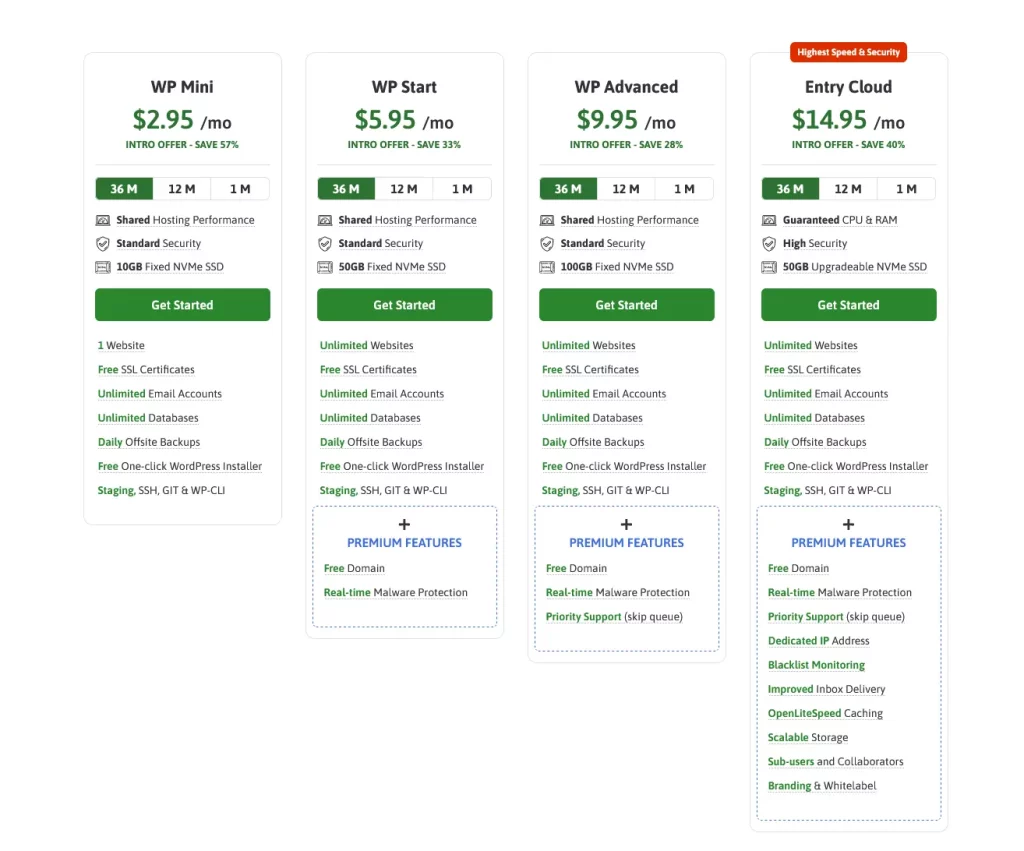Screen dimensions: 1024x851
Task: Select 12 M billing term for WP Mini
Action: pyautogui.click(x=182, y=189)
